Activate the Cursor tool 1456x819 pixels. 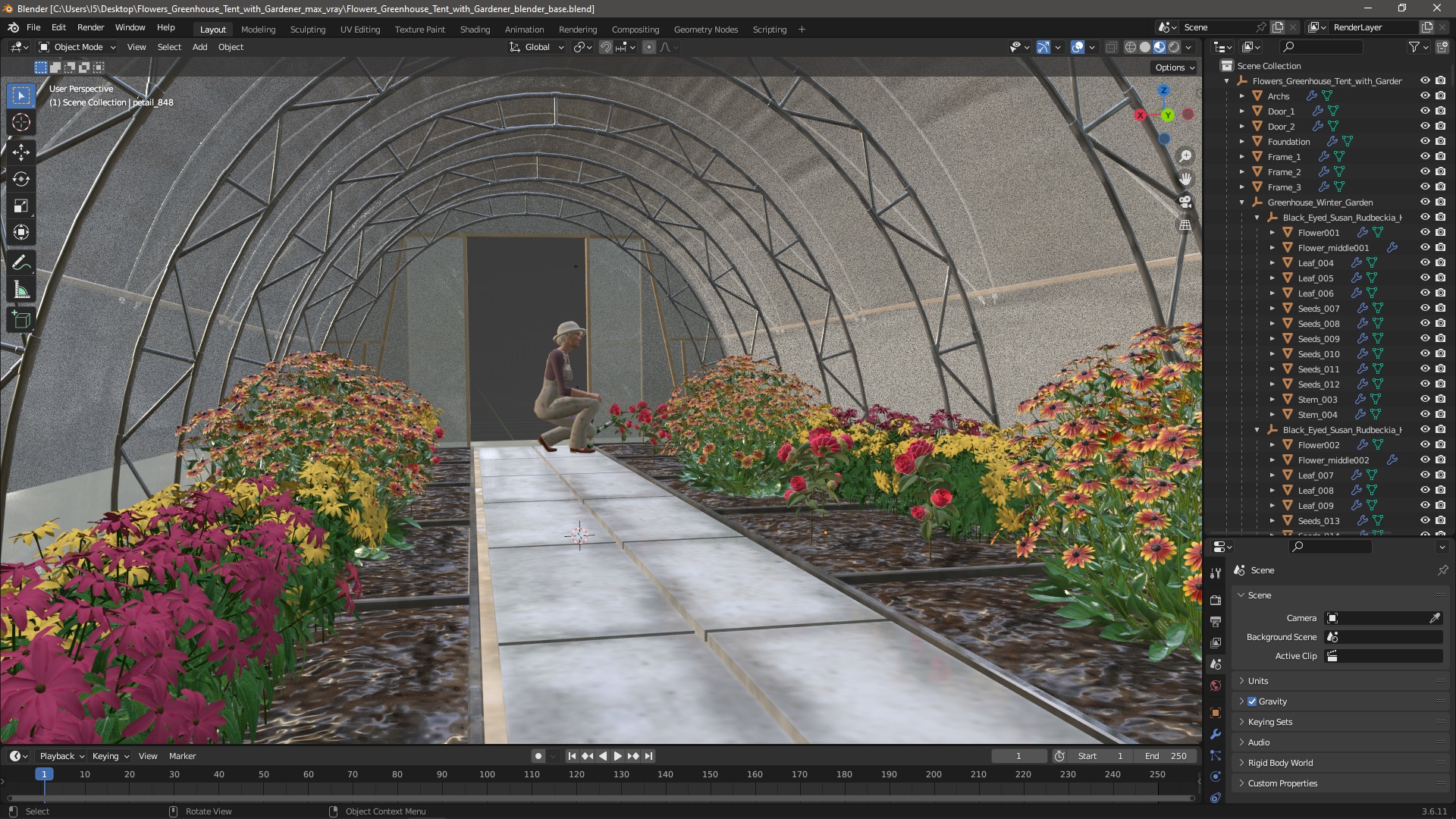point(21,122)
